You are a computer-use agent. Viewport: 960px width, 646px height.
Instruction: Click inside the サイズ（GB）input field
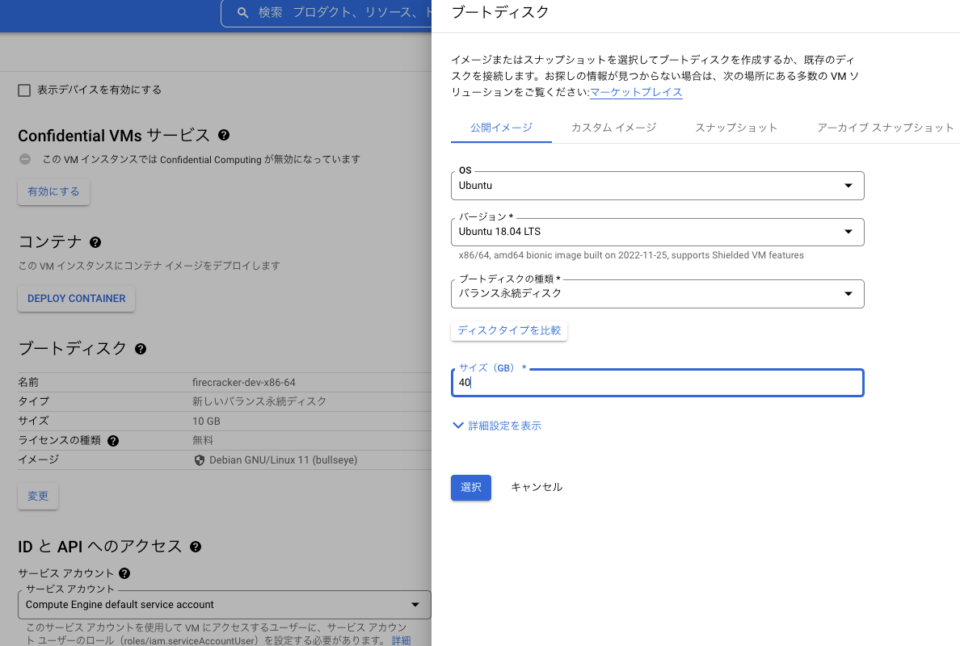coord(657,383)
